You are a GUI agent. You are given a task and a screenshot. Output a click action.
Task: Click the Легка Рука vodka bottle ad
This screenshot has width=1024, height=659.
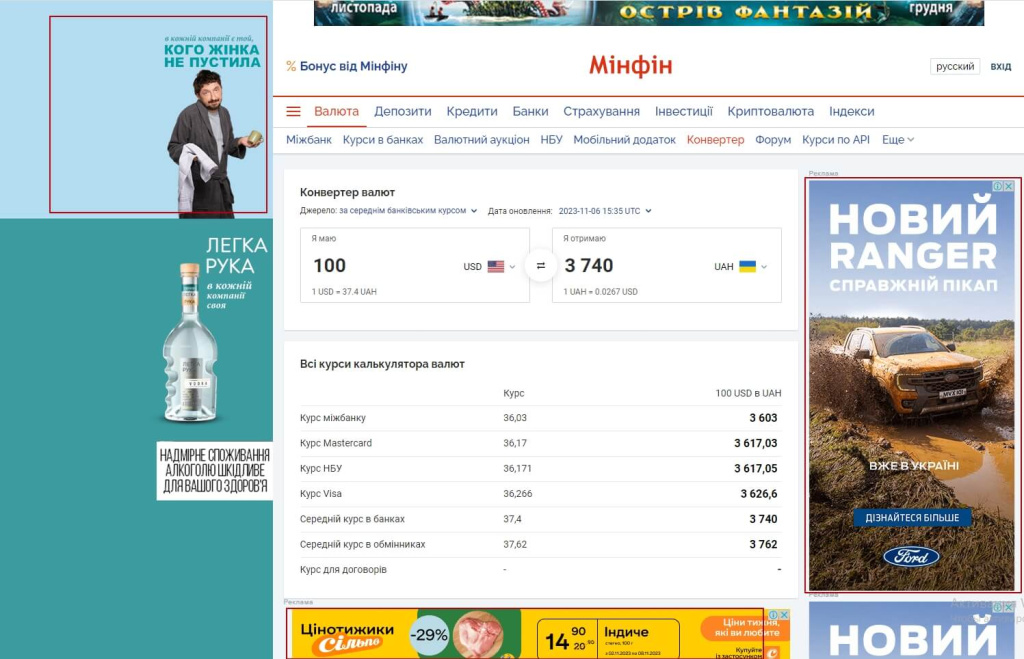point(189,343)
